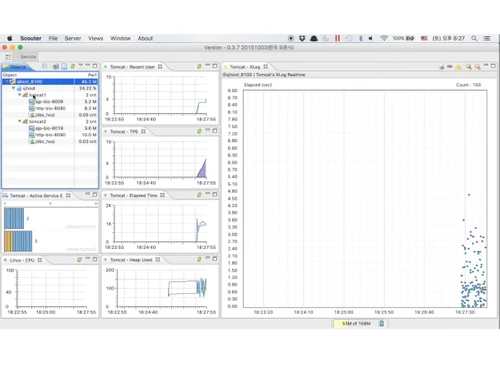This screenshot has width=500, height=375.
Task: Refresh the Tomcat Recent User chart
Action: [199, 66]
